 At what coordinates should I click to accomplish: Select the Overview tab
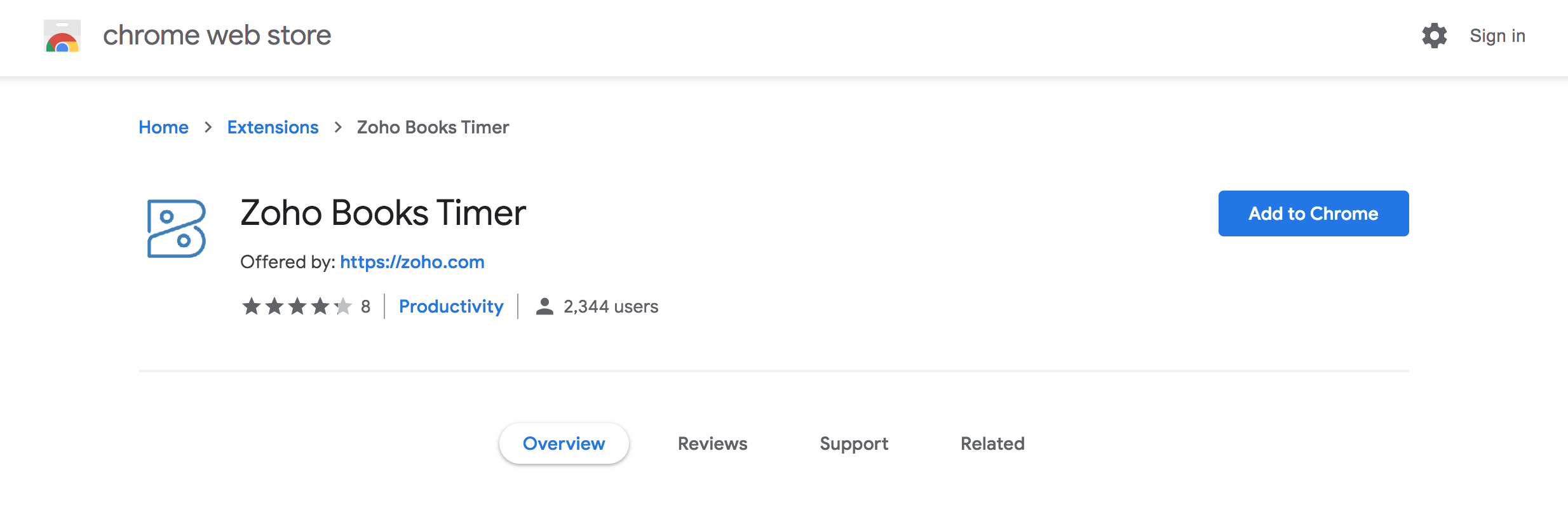coord(563,443)
